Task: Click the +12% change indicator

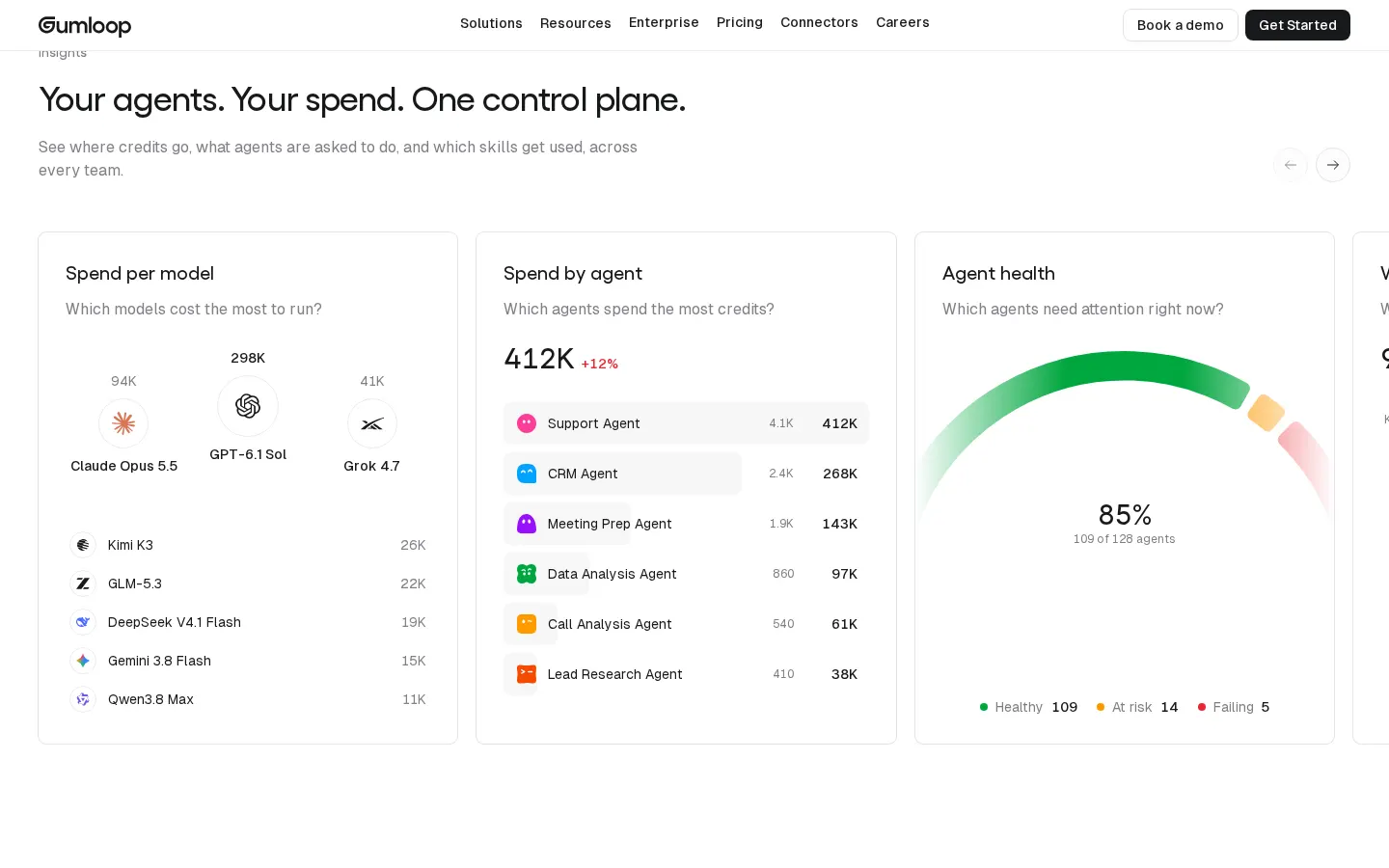Action: click(600, 364)
